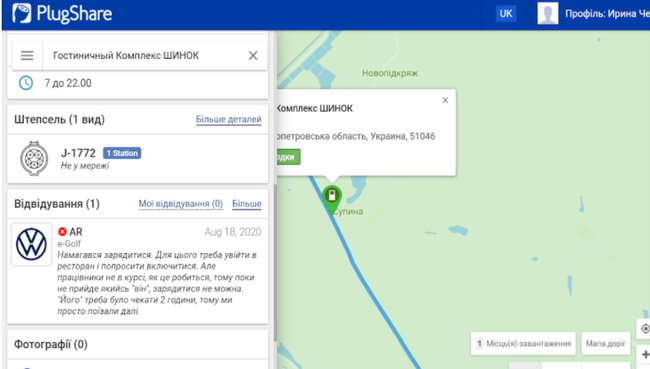Click the profile avatar icon

(x=548, y=13)
